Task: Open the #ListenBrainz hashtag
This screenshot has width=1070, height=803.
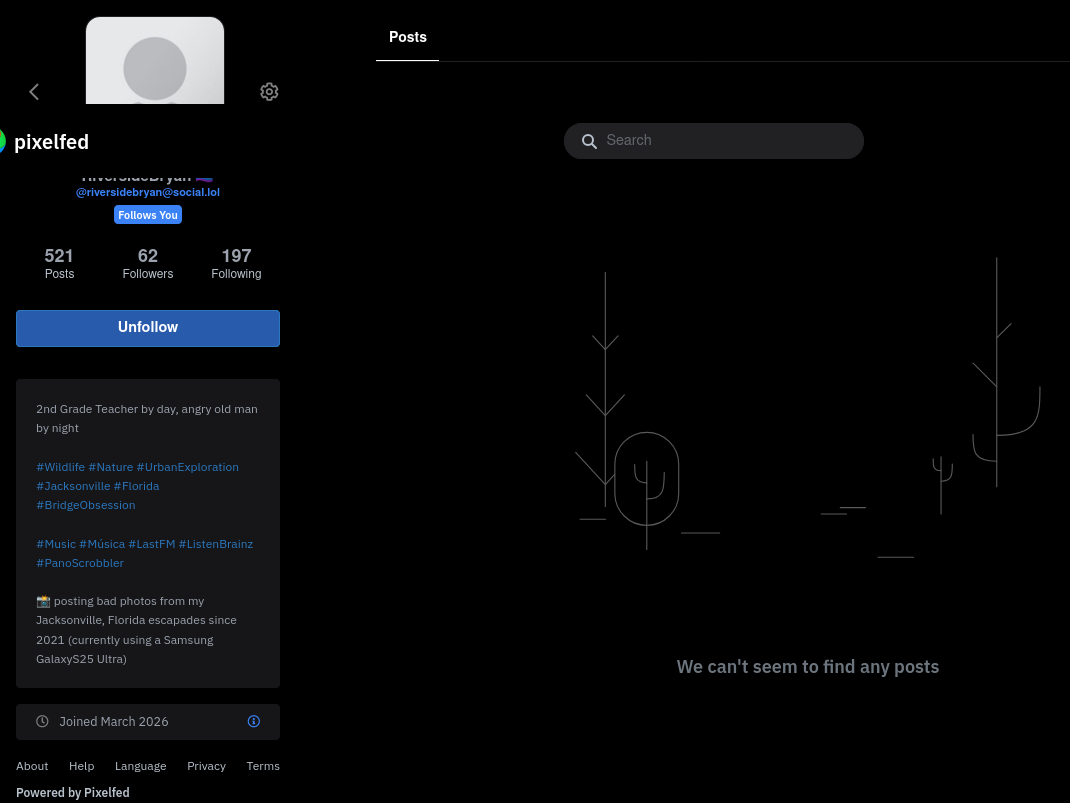Action: [216, 544]
